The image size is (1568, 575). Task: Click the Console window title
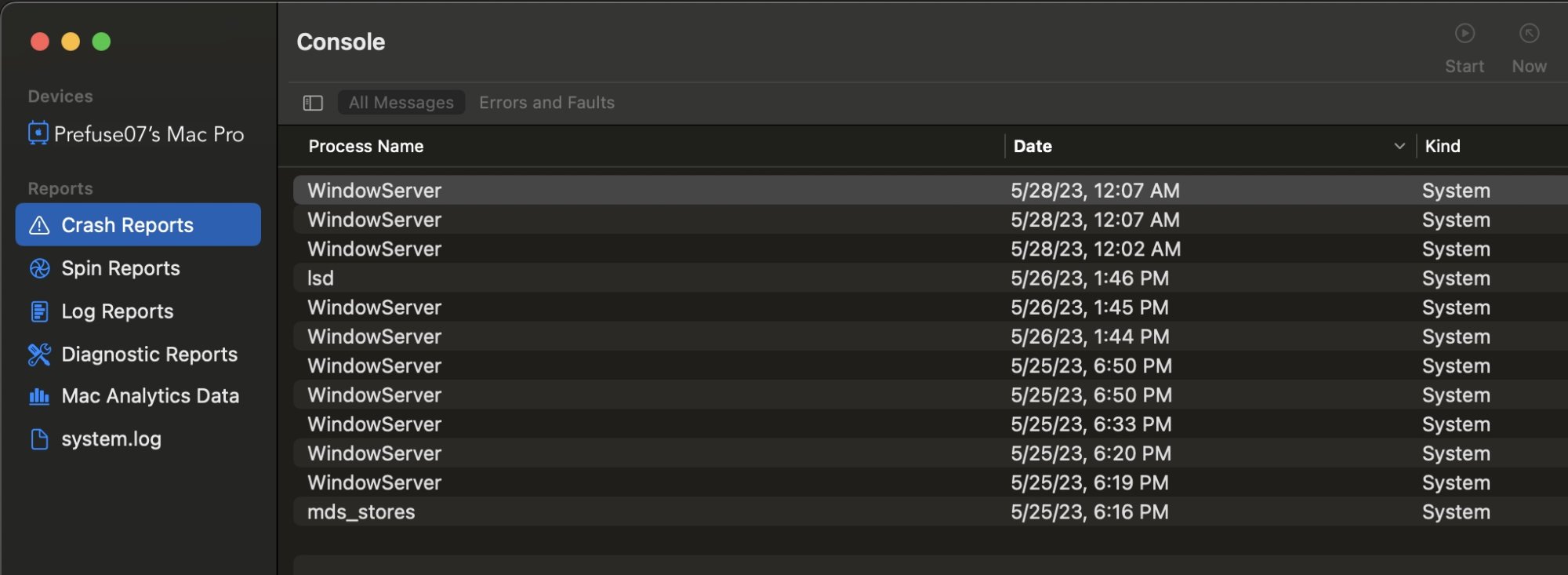tap(341, 42)
